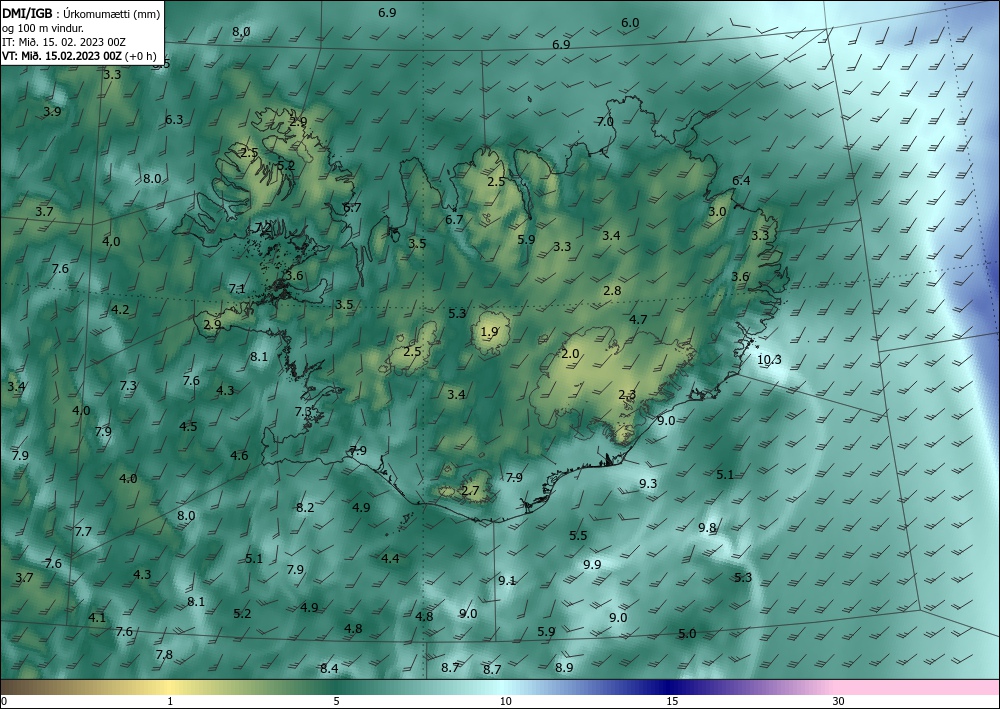This screenshot has width=1000, height=709.
Task: Click the 'IT: Mið. 15. 02. 2023 00Z' line
Action: [64, 42]
